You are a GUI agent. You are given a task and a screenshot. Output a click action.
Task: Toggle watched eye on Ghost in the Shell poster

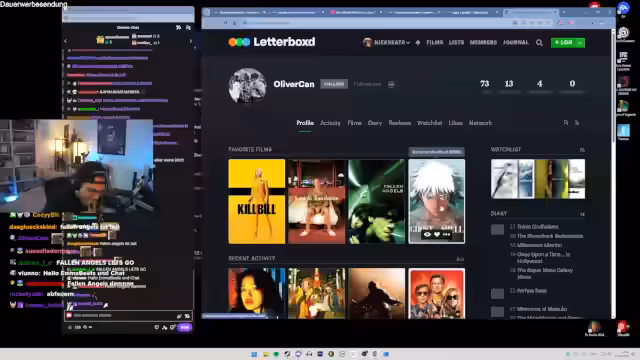427,234
